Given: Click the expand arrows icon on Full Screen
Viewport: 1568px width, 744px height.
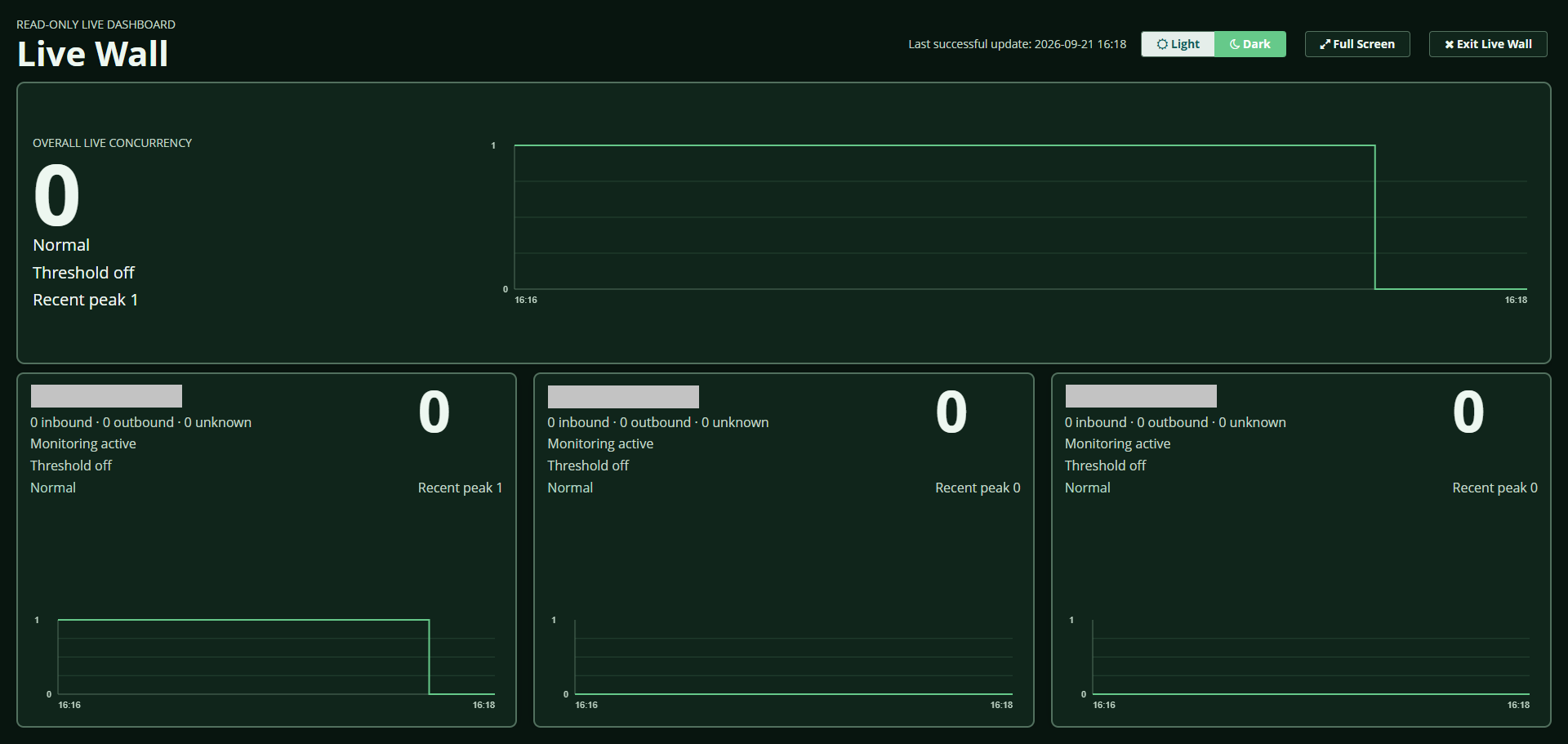Looking at the screenshot, I should click(1325, 44).
